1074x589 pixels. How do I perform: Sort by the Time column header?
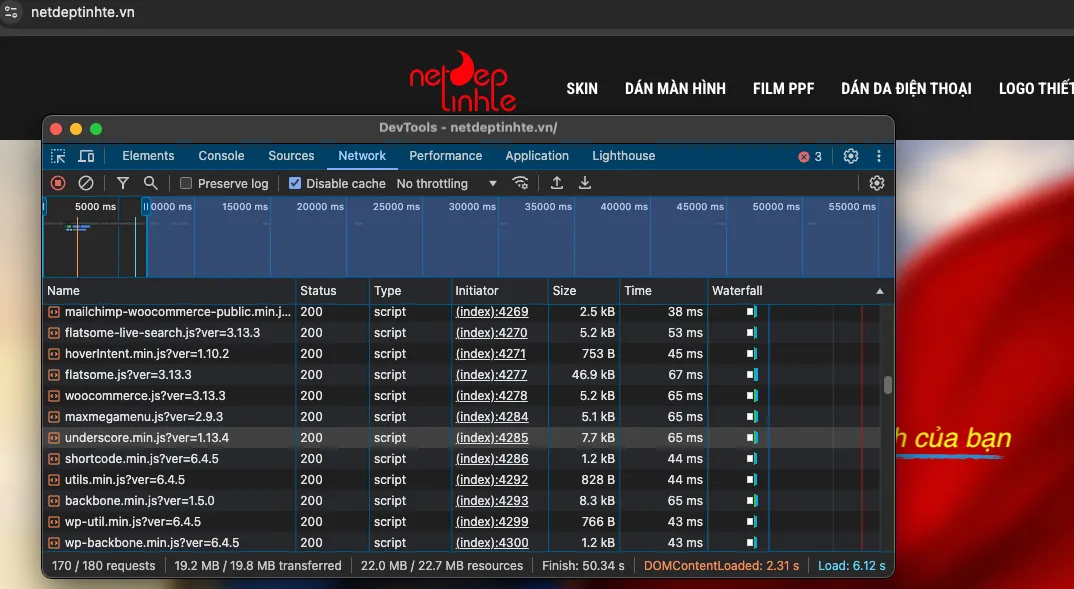click(664, 291)
